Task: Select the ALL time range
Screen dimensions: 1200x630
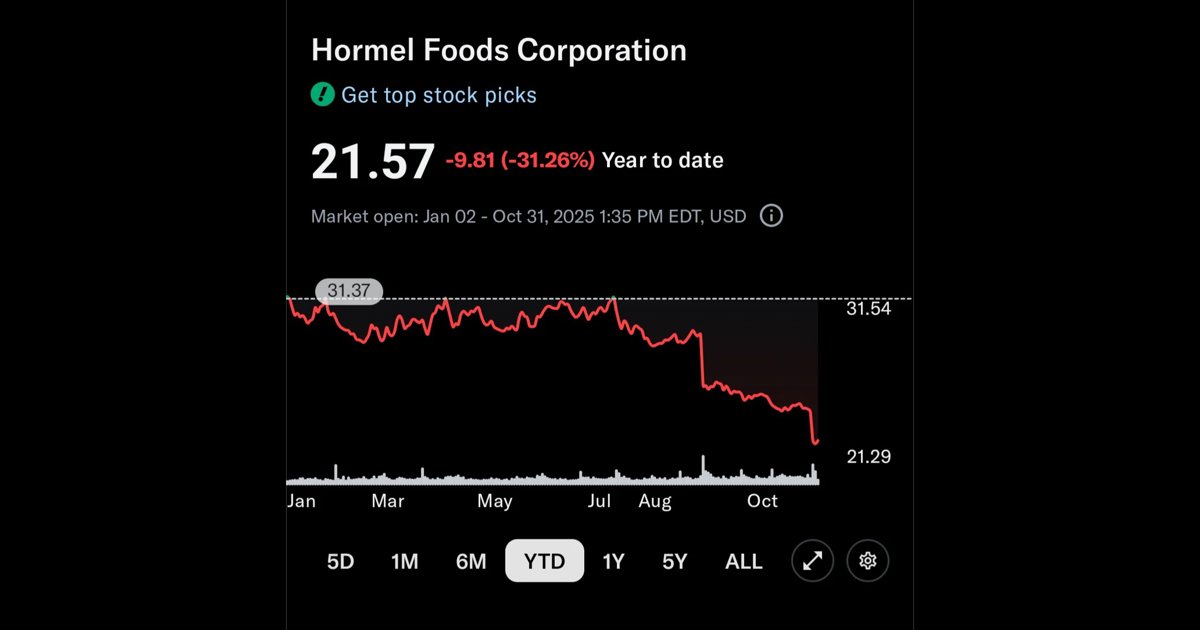Action: (743, 562)
